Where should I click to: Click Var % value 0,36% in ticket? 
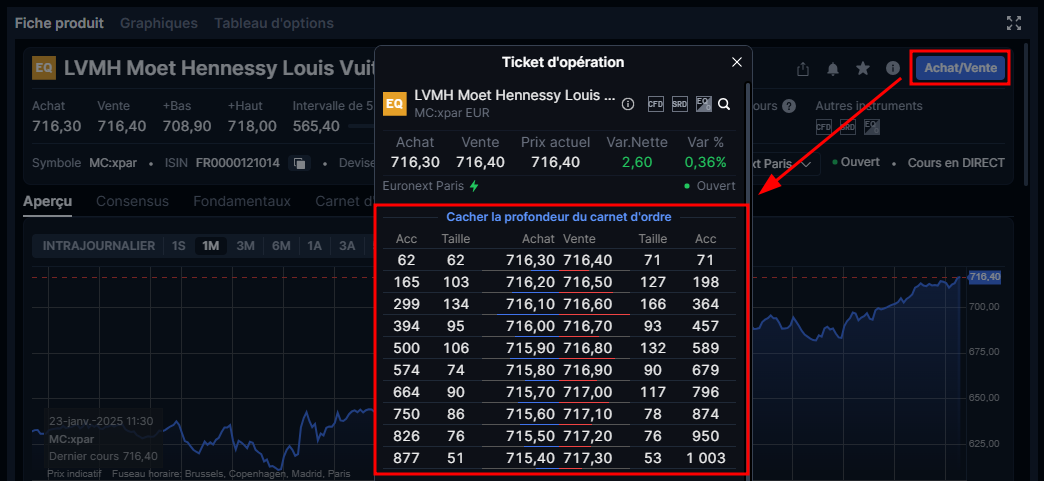pyautogui.click(x=705, y=162)
